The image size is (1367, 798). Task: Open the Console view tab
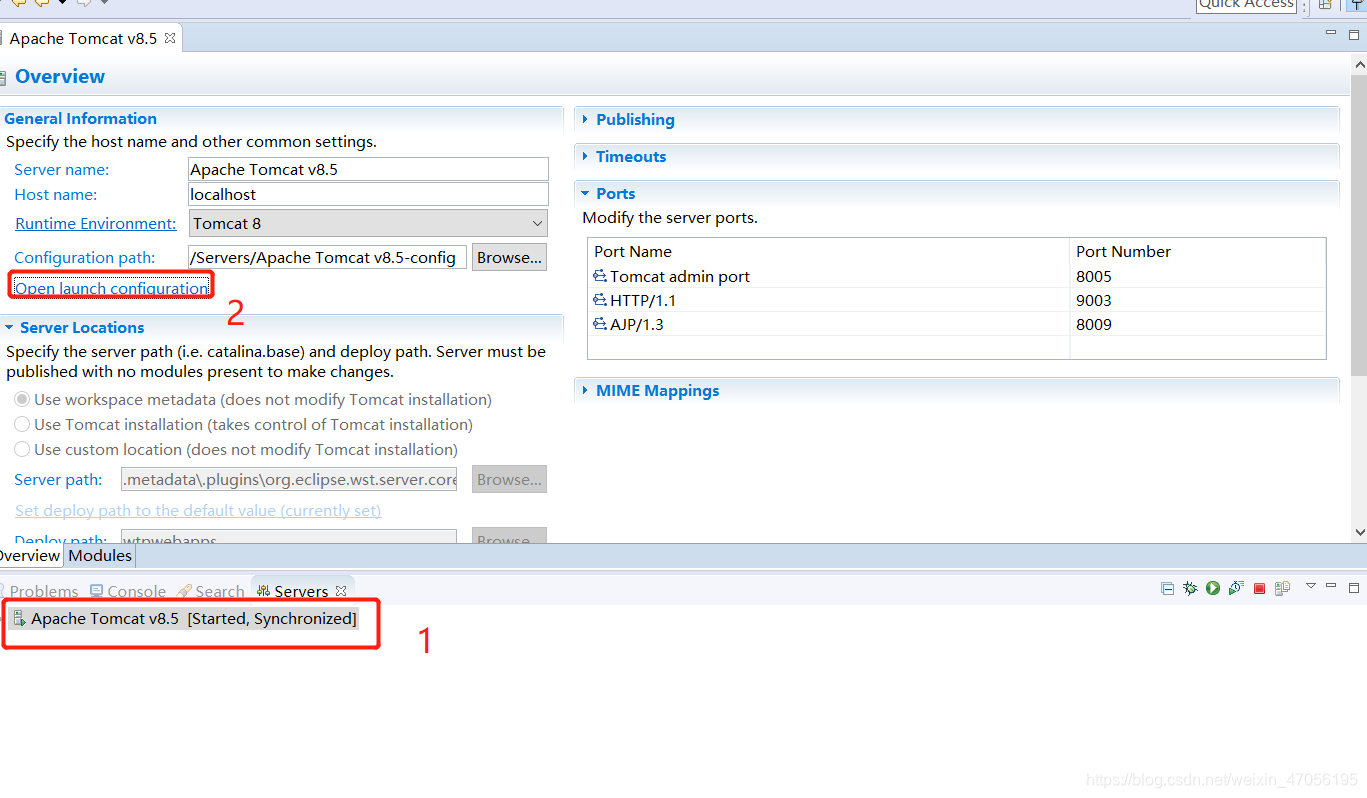coord(128,591)
